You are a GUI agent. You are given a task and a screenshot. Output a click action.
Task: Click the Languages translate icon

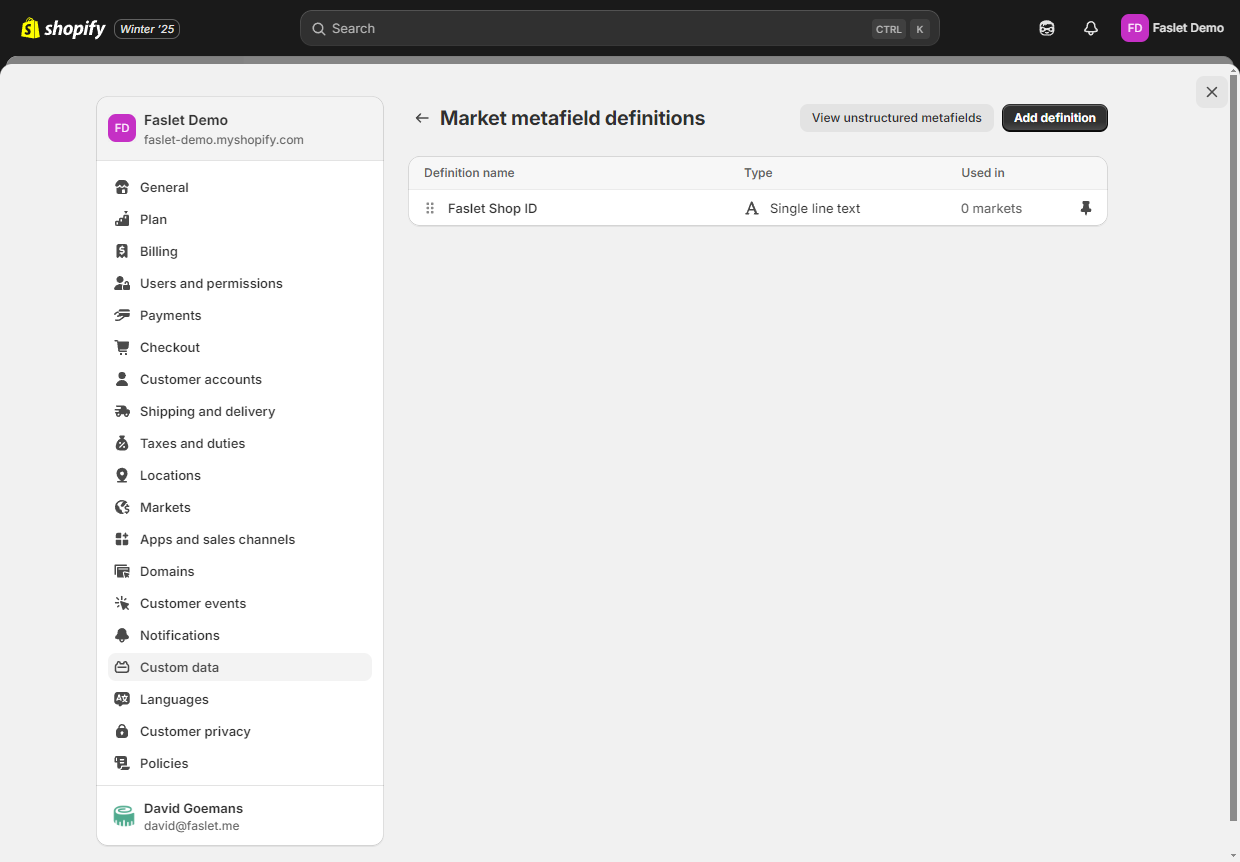coord(122,699)
